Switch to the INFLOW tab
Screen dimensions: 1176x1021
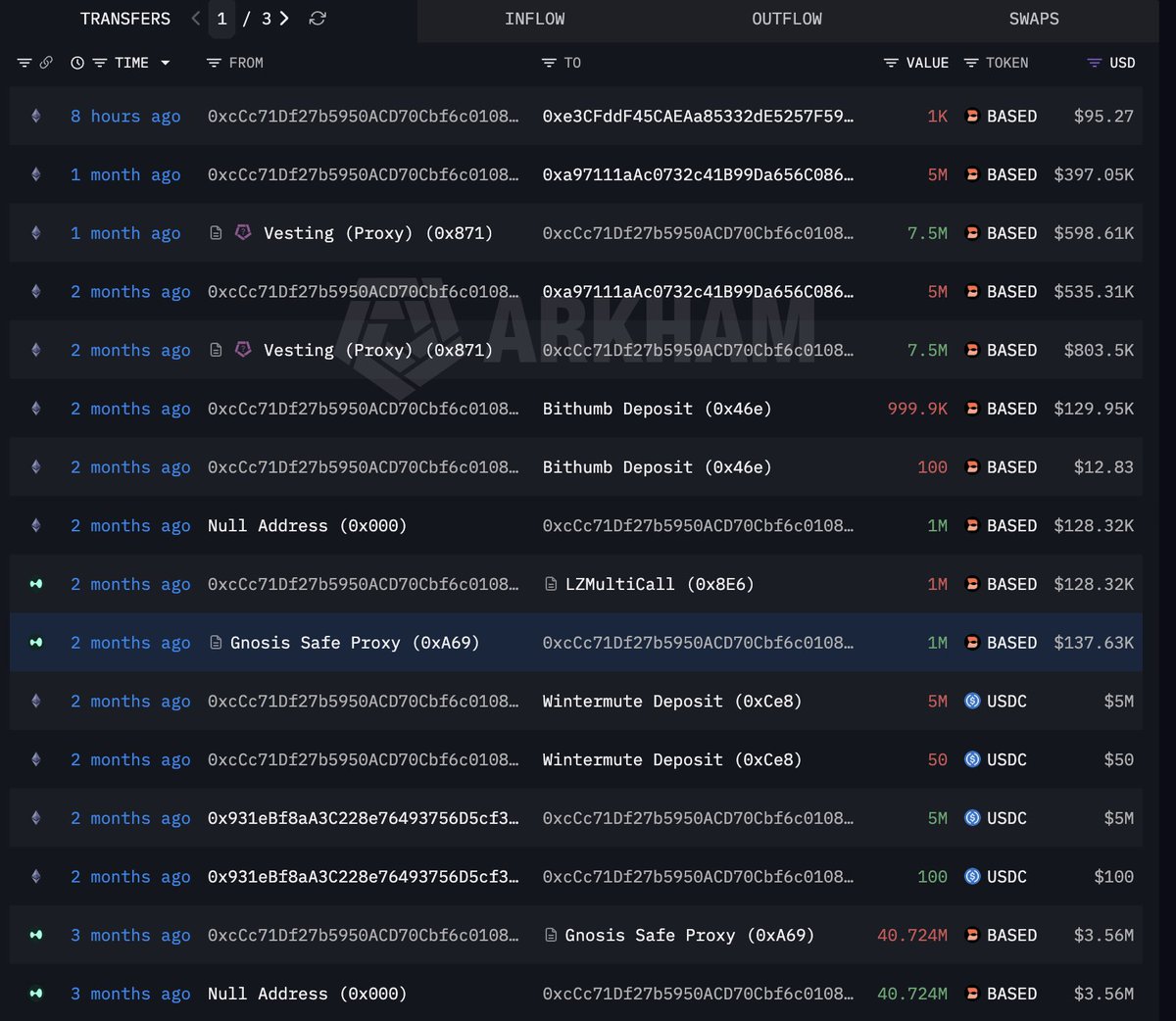(535, 19)
